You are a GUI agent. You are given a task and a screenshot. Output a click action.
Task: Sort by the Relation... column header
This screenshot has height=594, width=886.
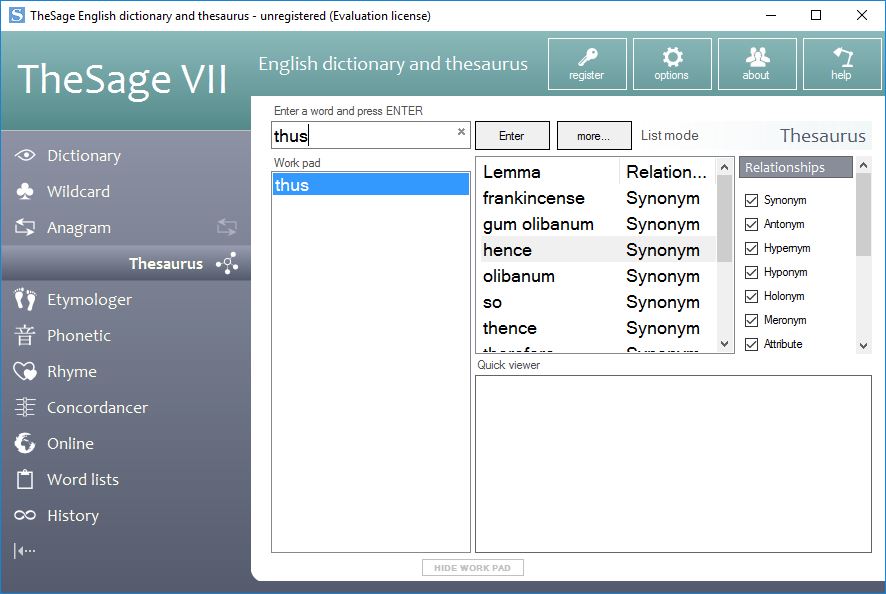(667, 172)
